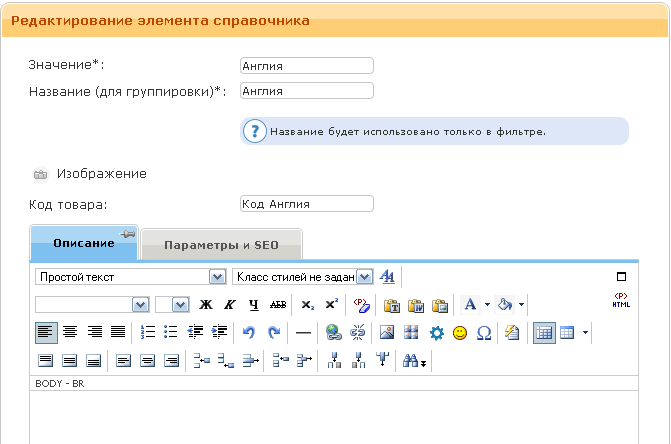Click the 'Изображение' link
Image resolution: width=671 pixels, height=444 pixels.
point(101,173)
